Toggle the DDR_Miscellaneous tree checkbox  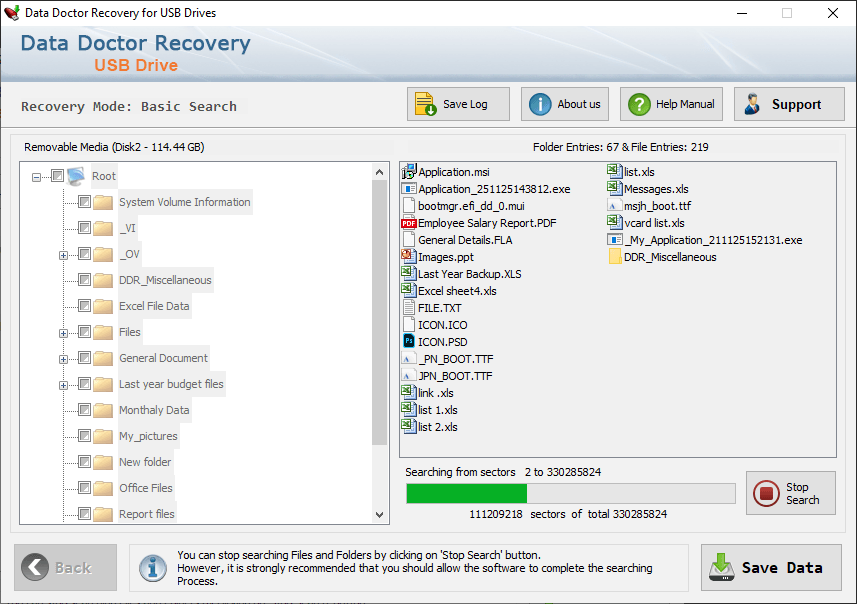(x=84, y=280)
